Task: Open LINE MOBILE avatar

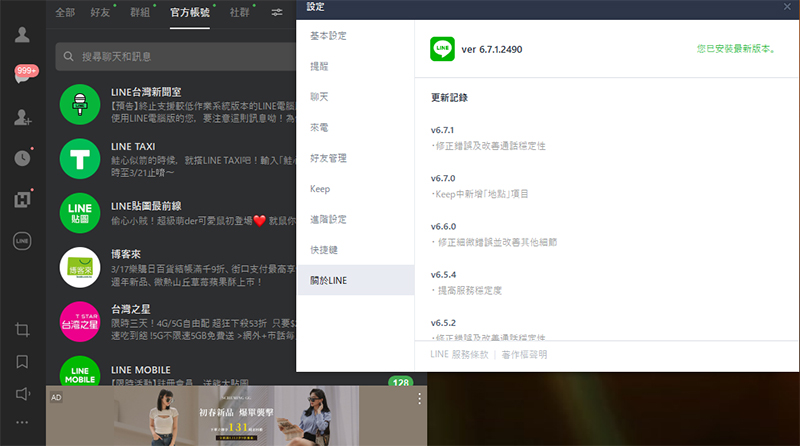Action: (x=80, y=371)
